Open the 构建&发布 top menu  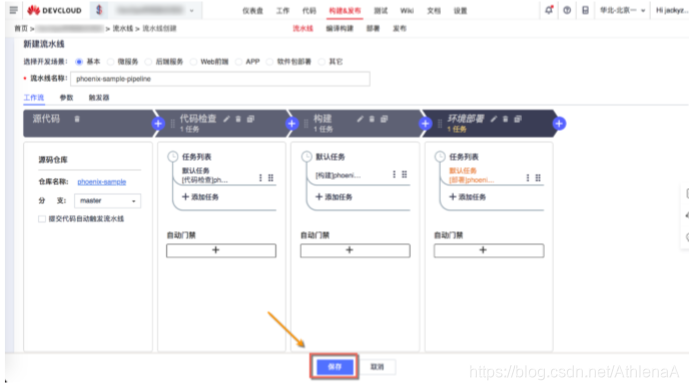click(345, 11)
